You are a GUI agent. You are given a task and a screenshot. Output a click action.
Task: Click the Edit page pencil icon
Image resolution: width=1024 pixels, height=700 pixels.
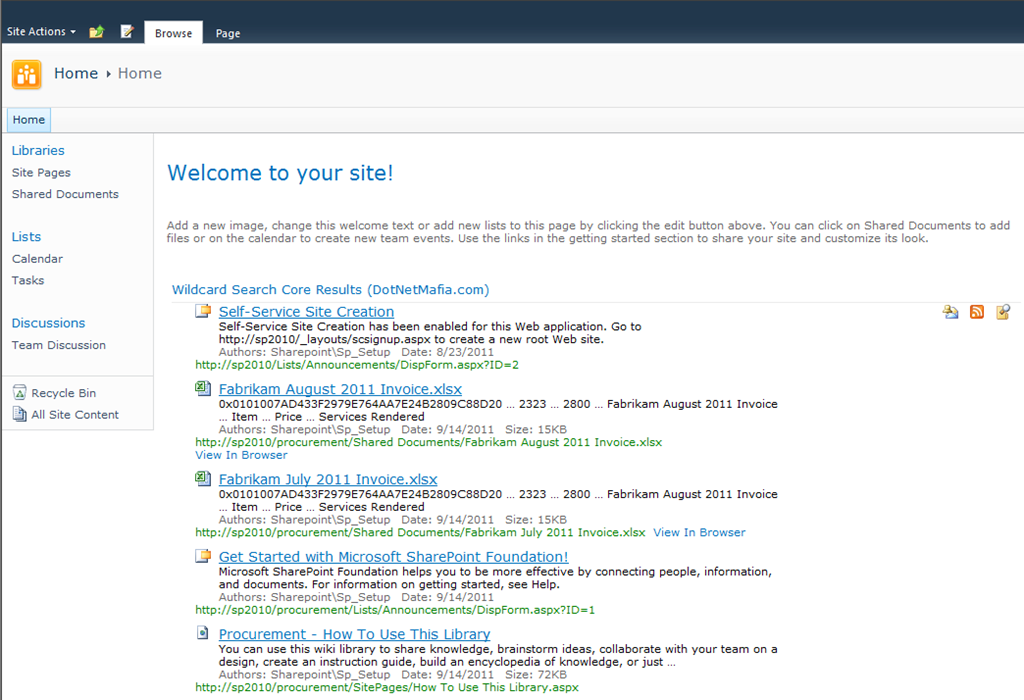[x=127, y=31]
